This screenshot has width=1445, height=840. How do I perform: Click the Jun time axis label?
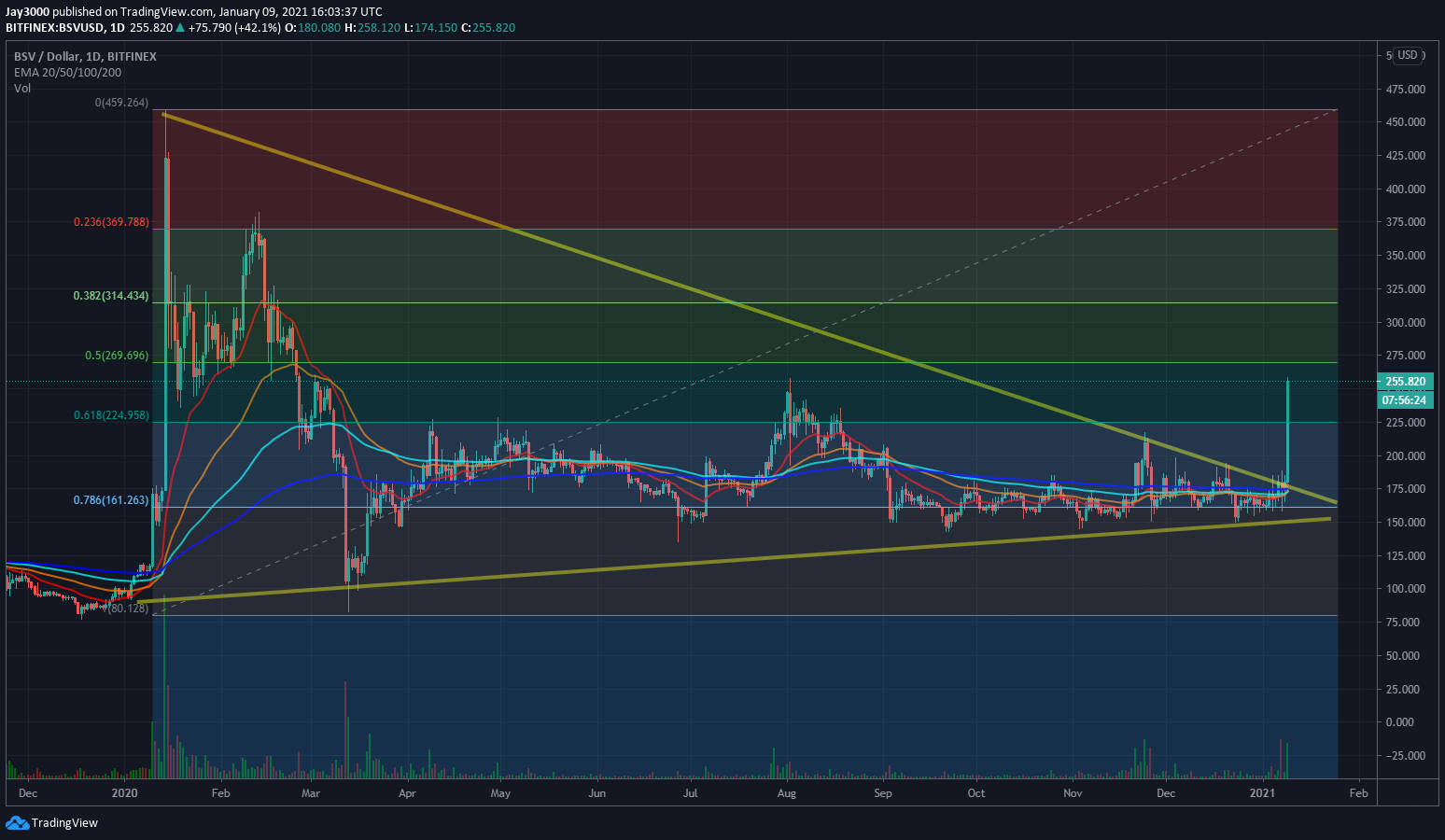point(597,793)
